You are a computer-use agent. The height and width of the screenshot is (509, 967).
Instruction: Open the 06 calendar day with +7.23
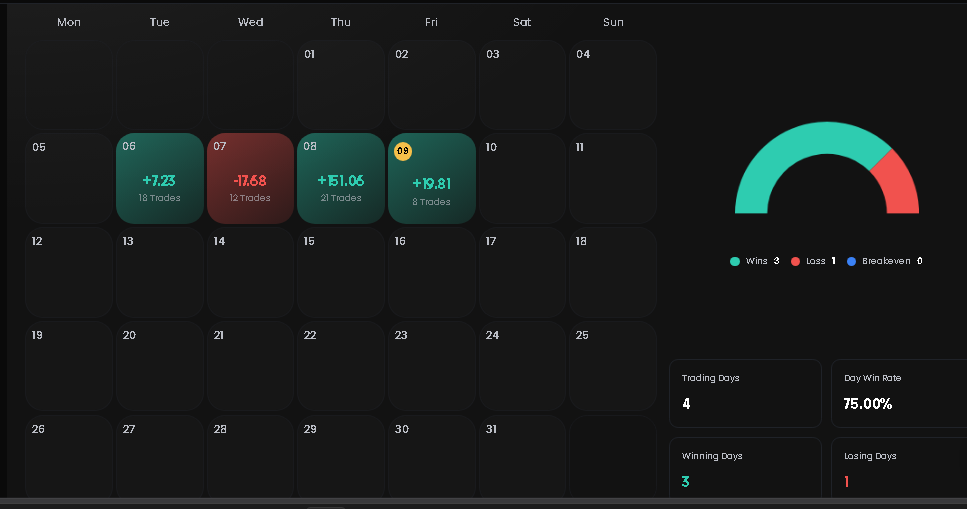pyautogui.click(x=160, y=178)
